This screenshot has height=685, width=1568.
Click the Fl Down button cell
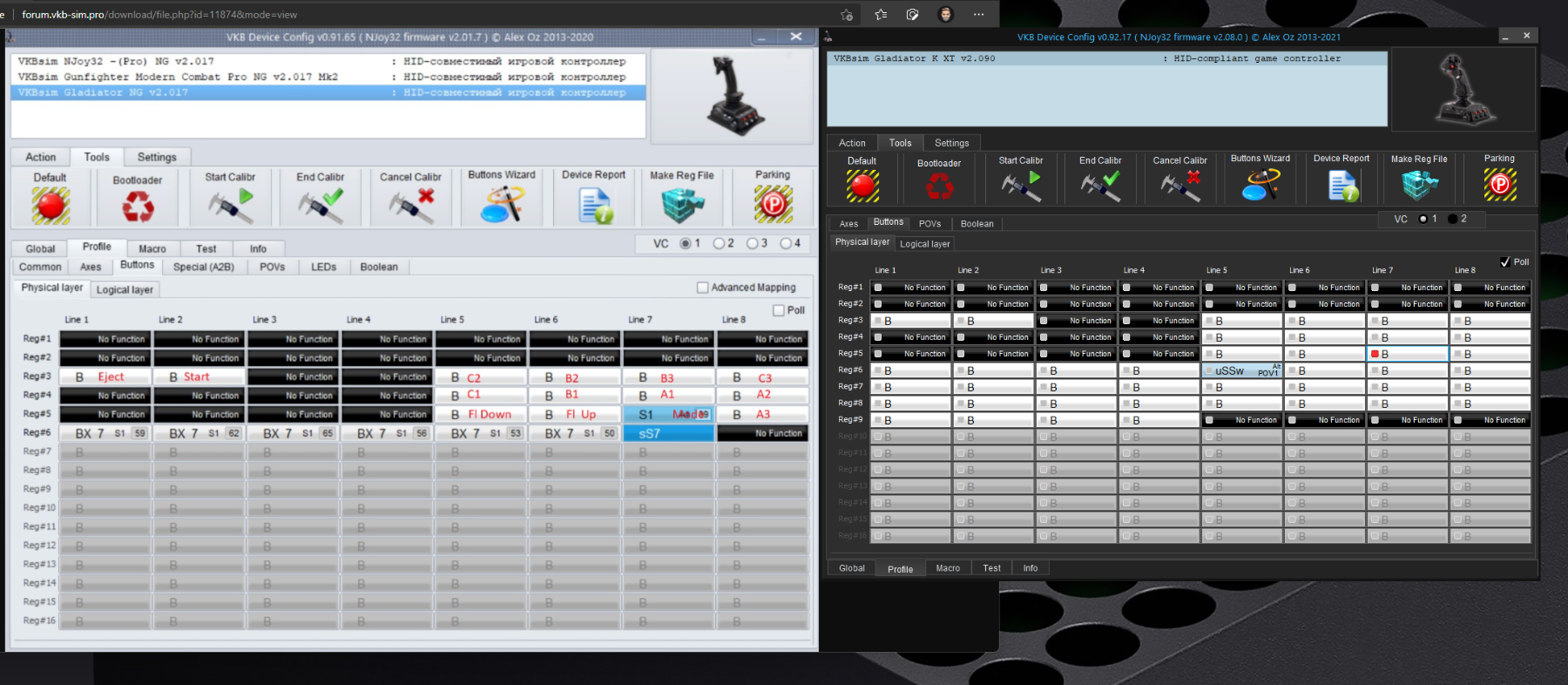tap(481, 414)
